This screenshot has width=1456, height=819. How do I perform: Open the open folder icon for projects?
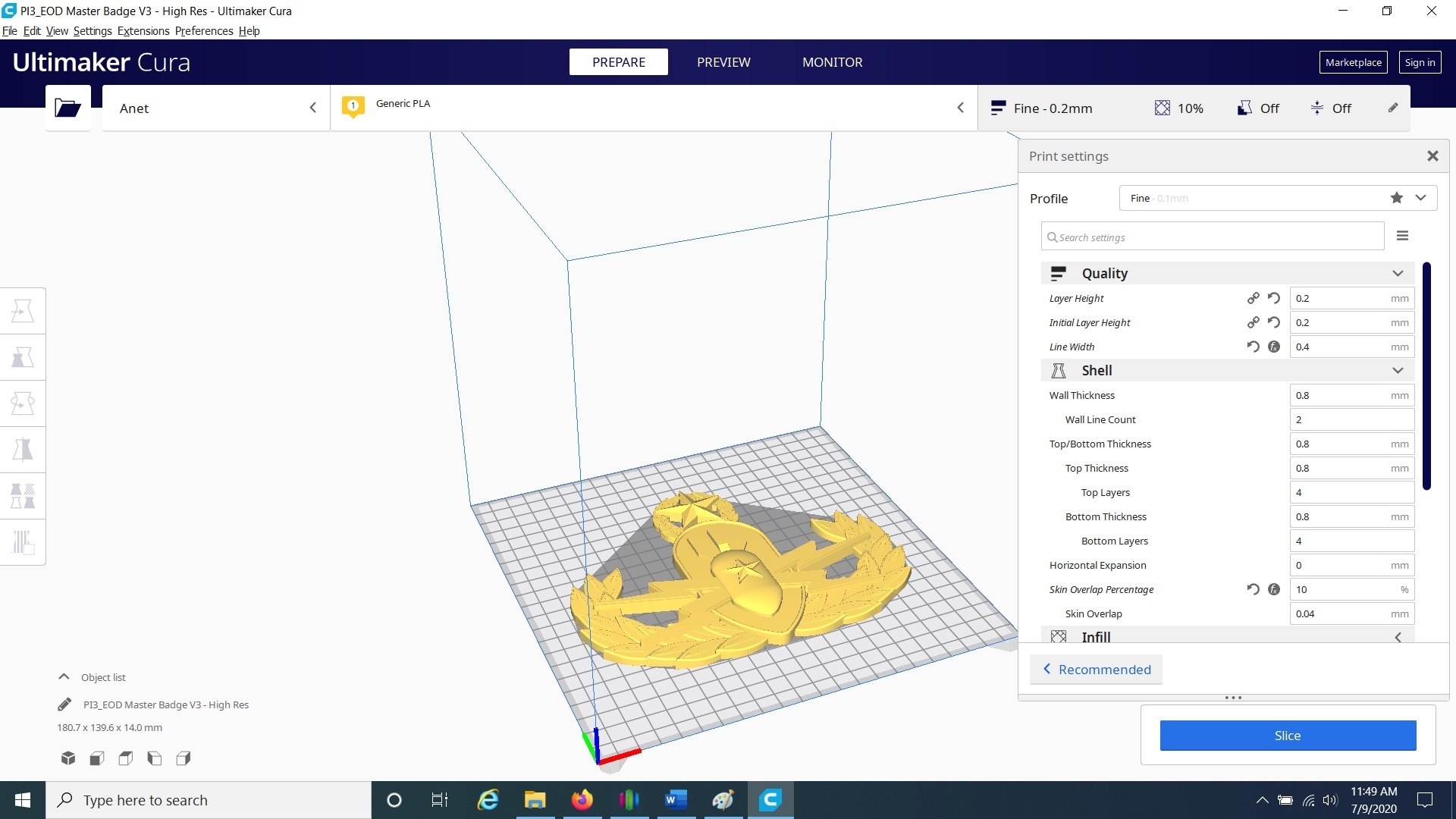(68, 107)
